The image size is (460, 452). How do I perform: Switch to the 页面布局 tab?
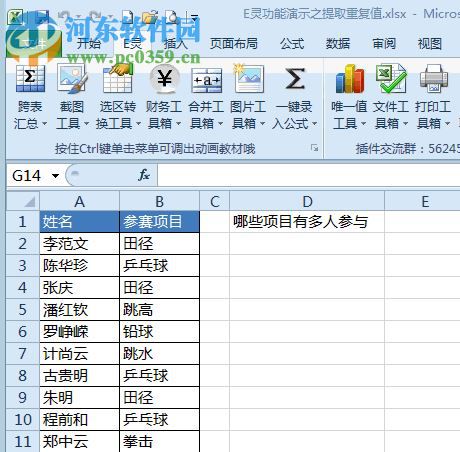(x=234, y=44)
